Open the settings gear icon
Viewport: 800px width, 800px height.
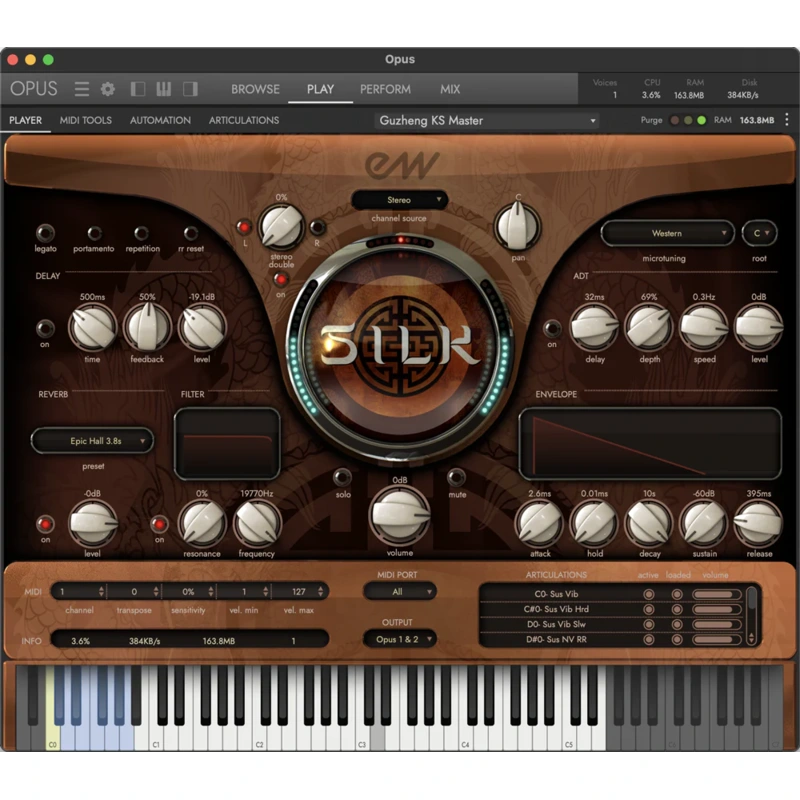pos(108,89)
